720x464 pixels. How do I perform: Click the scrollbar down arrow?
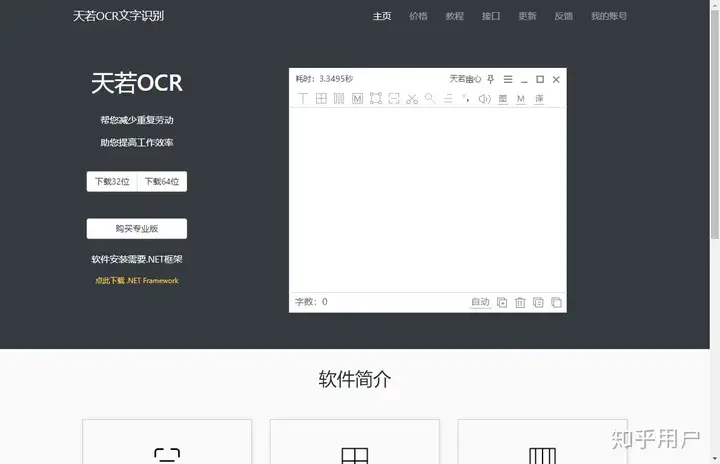click(x=715, y=458)
